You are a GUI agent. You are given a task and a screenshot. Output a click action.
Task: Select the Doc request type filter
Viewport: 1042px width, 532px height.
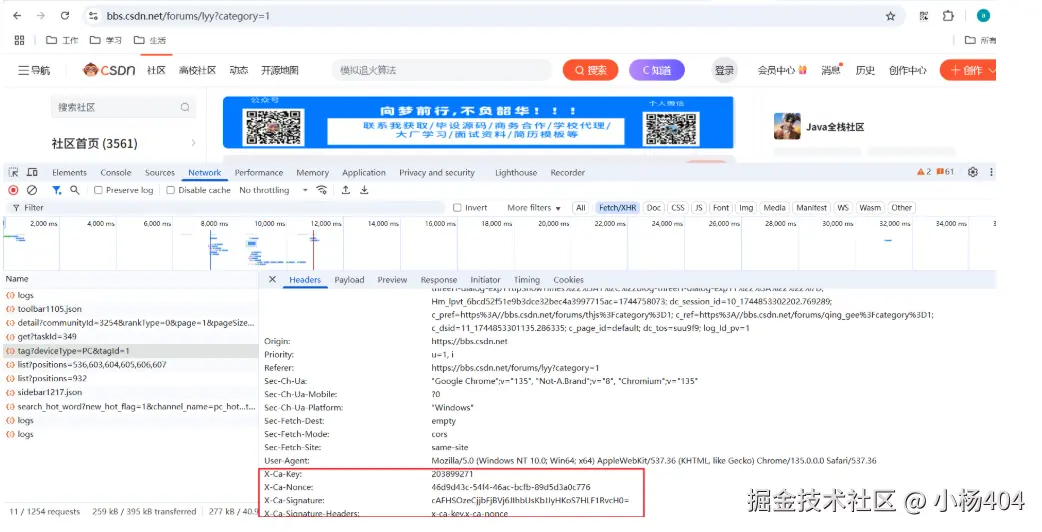tap(654, 208)
